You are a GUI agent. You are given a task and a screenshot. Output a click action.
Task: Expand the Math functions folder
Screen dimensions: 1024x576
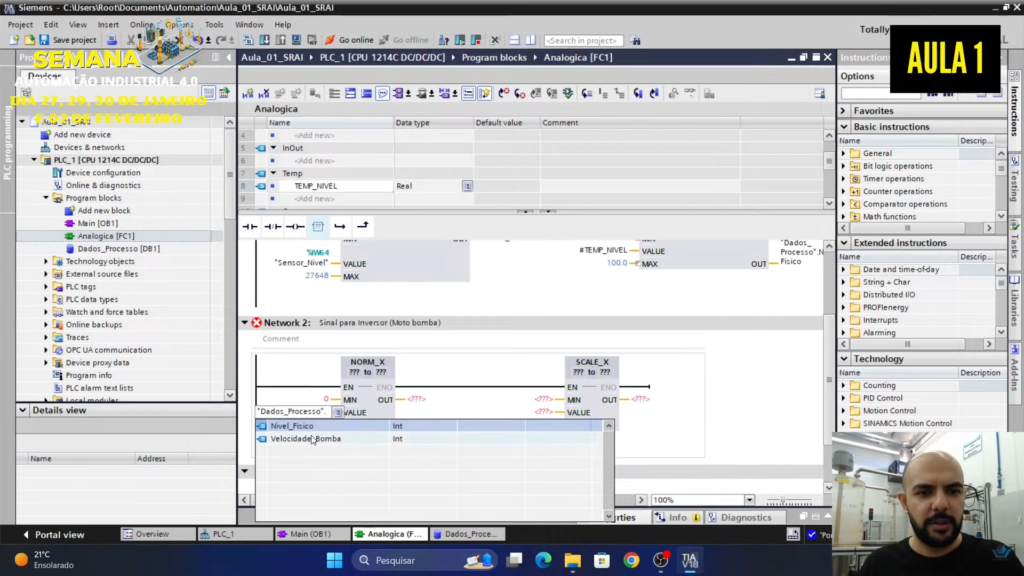tap(843, 217)
